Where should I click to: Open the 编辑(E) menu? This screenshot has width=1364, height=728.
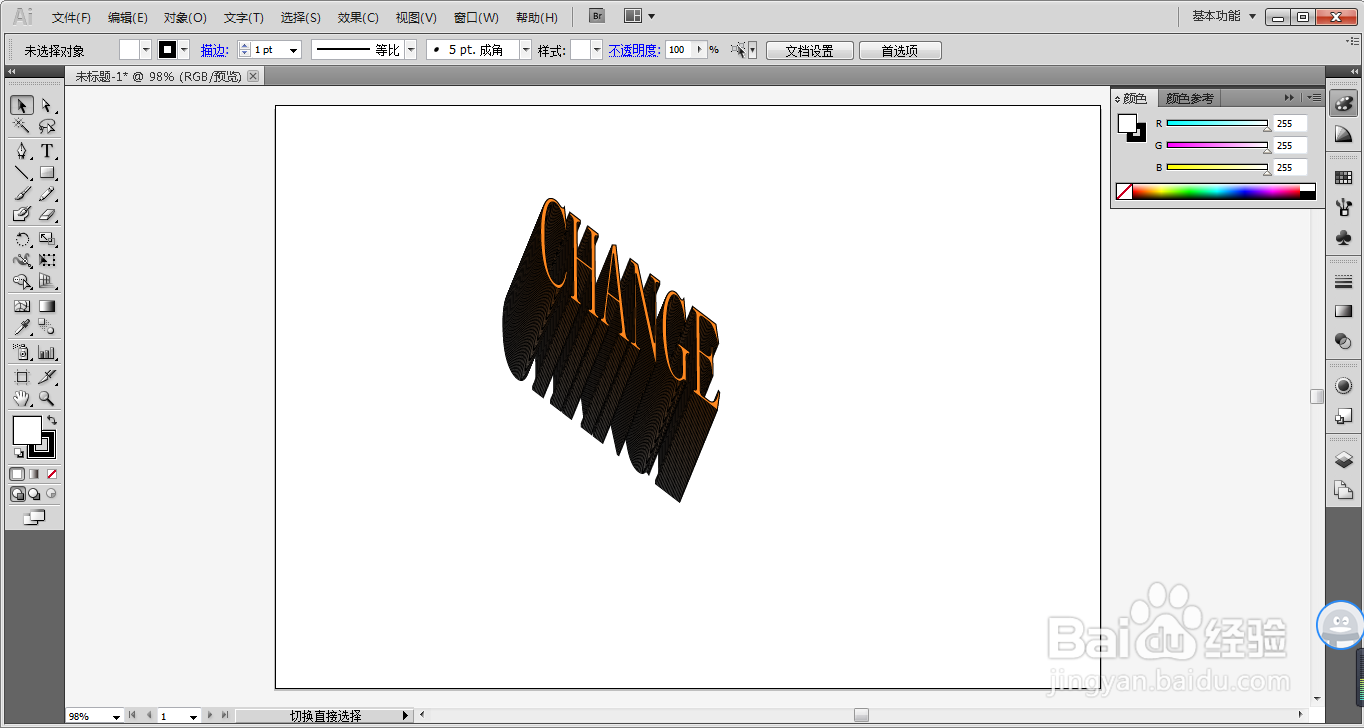[128, 17]
